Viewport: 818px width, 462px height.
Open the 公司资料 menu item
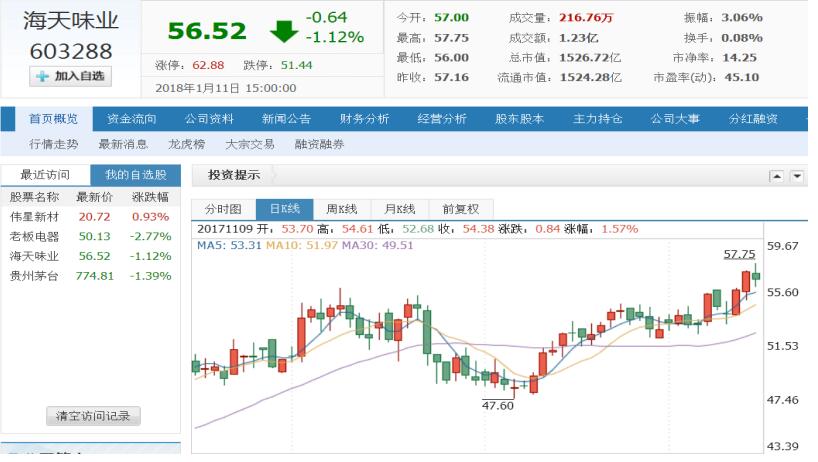coord(209,119)
